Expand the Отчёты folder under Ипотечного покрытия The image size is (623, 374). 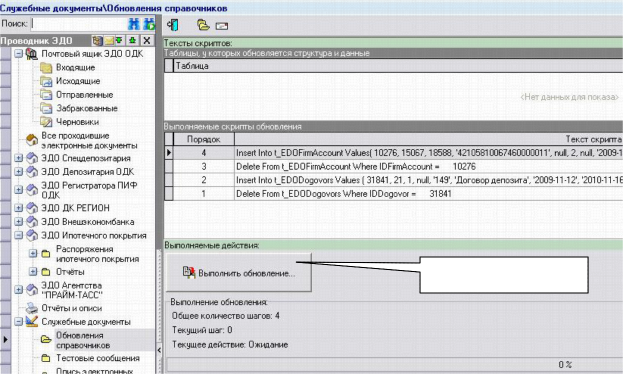33,272
